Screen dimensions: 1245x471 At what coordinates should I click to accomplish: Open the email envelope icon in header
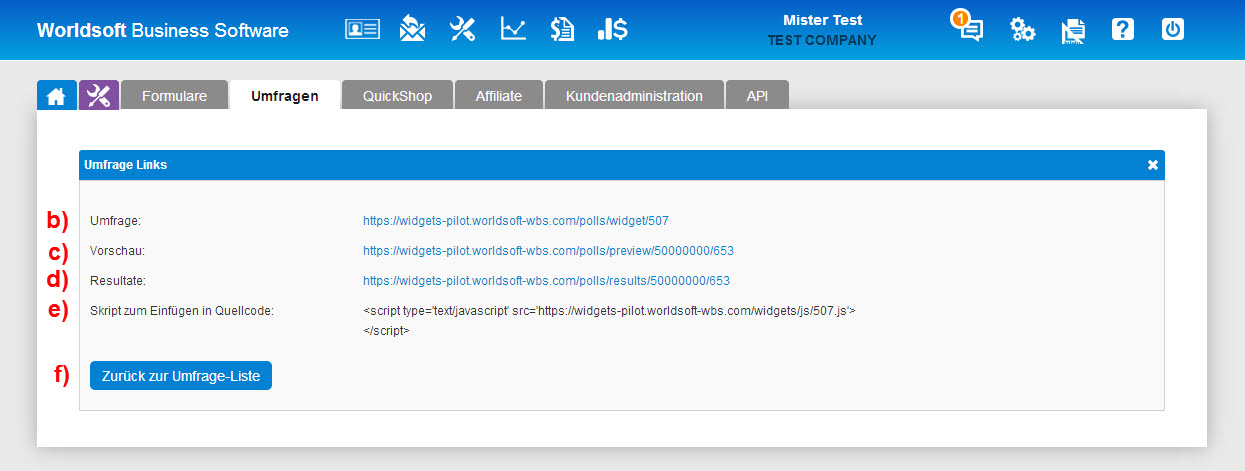tap(412, 29)
